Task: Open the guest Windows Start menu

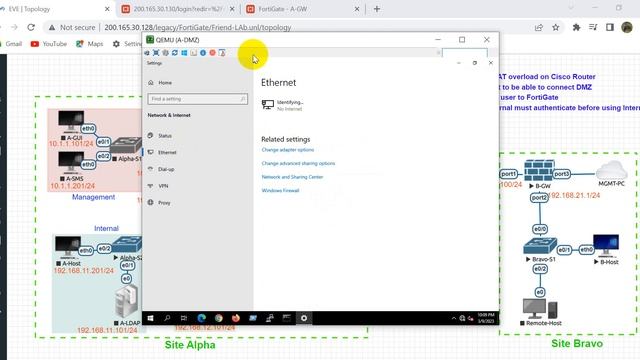Action: point(150,318)
